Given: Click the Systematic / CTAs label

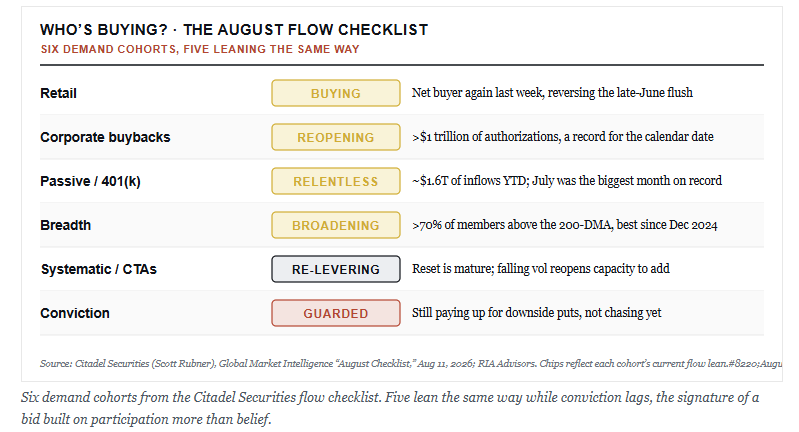Looking at the screenshot, I should point(99,269).
